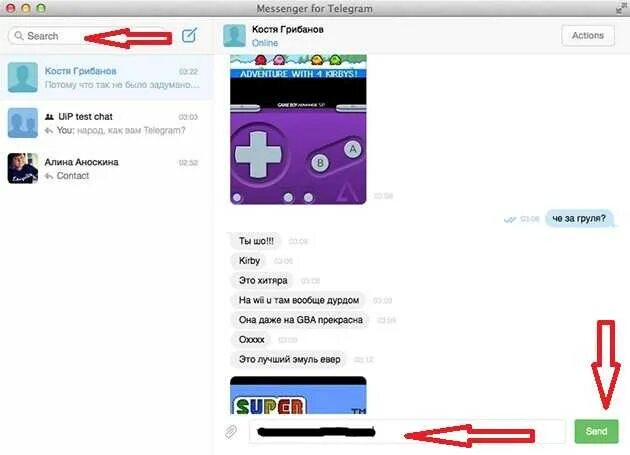Click the green Send button
Image resolution: width=630 pixels, height=455 pixels.
click(x=596, y=431)
